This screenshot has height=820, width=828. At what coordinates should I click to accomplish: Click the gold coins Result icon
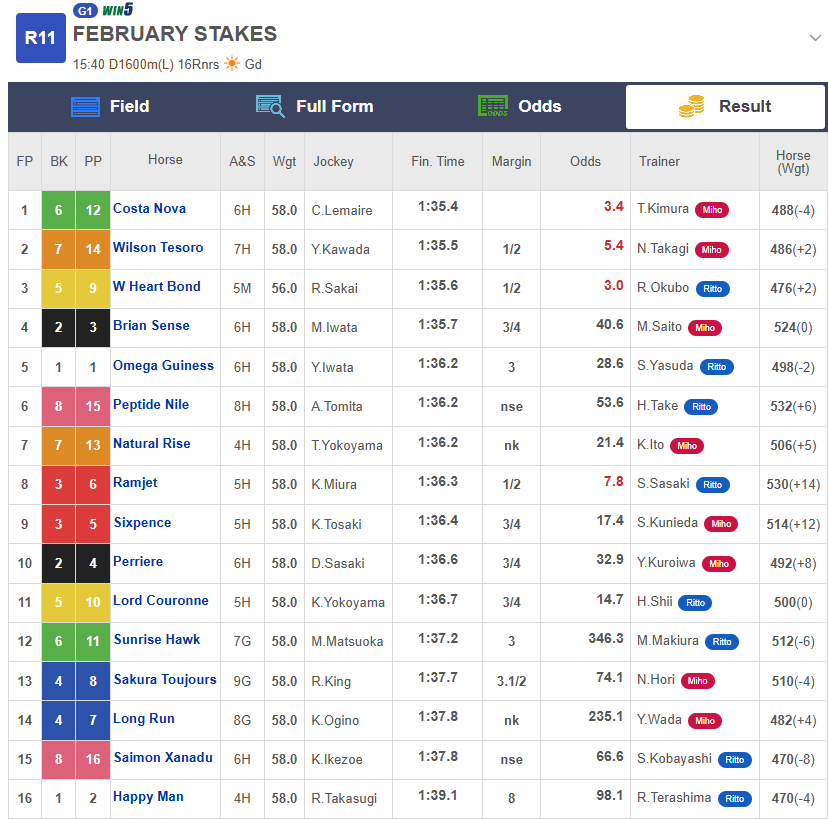pyautogui.click(x=692, y=106)
